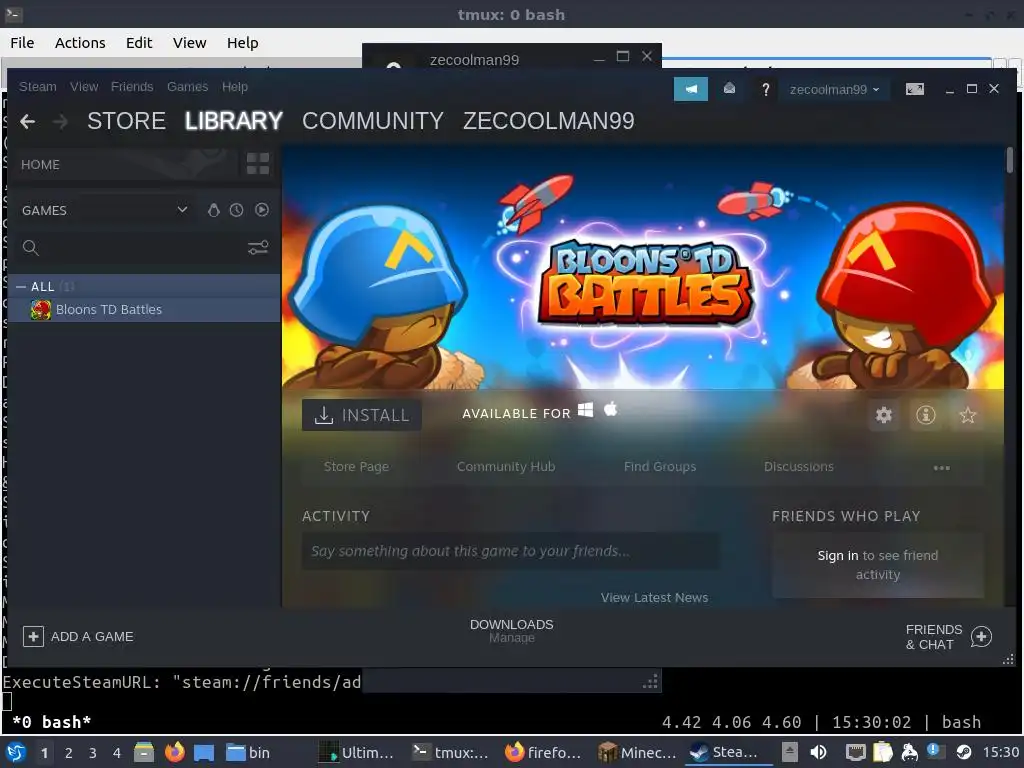
Task: Go to the STORE tab
Action: coord(126,121)
